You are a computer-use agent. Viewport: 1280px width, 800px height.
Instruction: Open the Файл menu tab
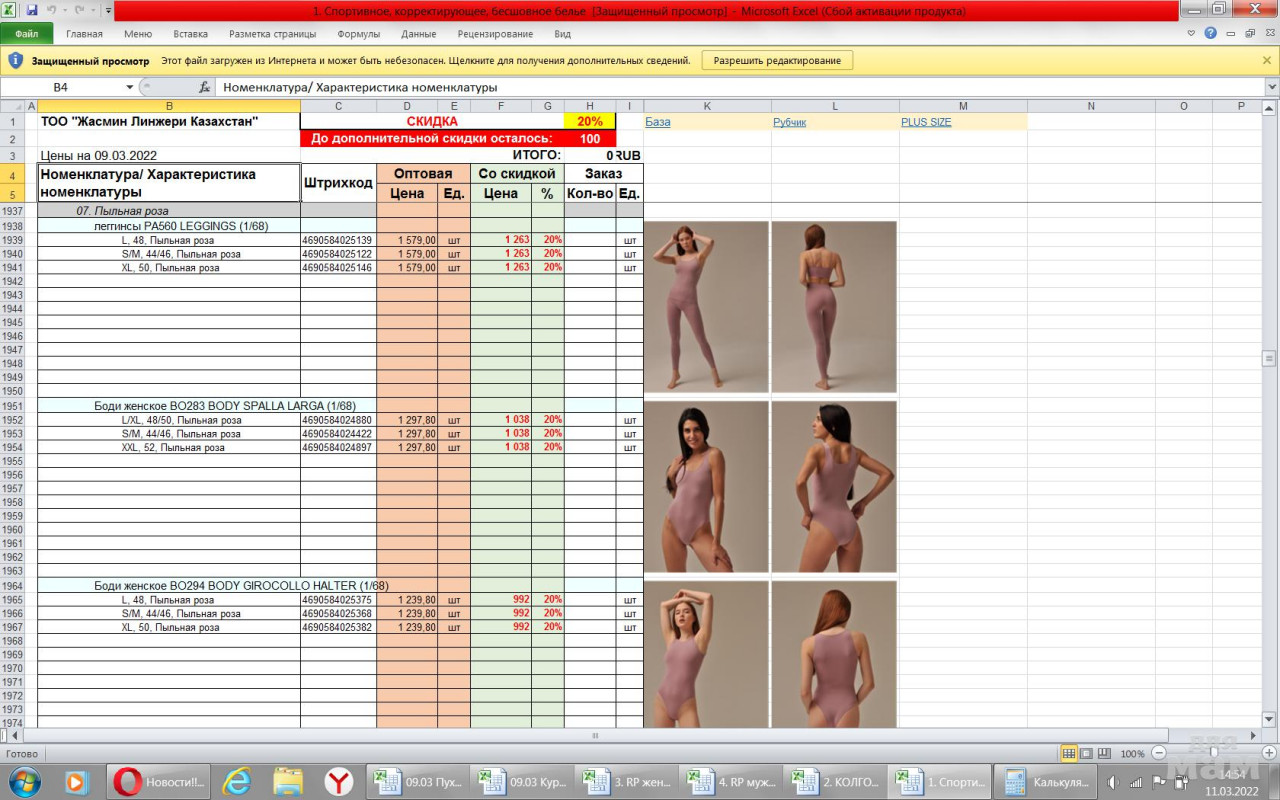point(26,33)
